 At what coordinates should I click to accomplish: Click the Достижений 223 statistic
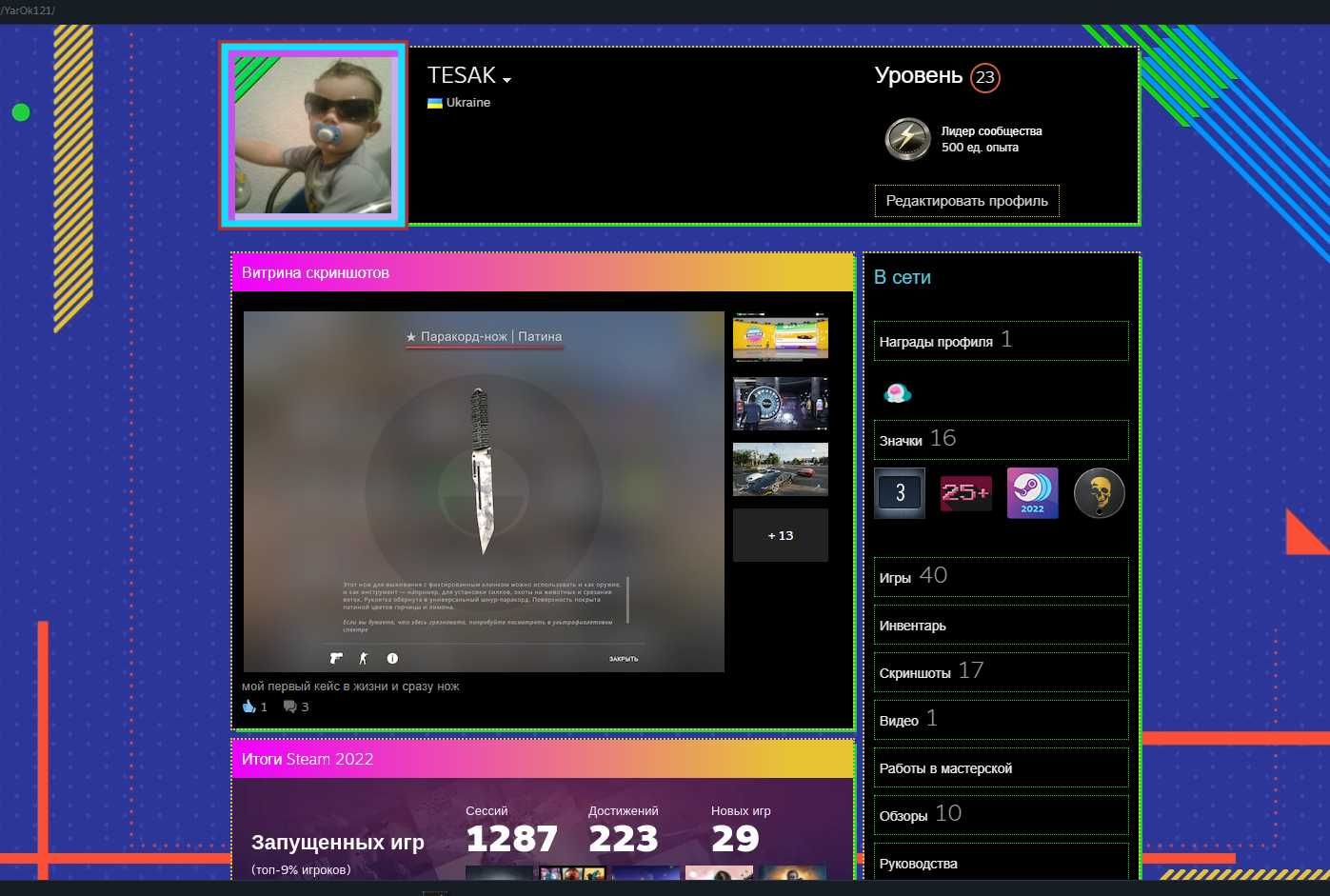[624, 830]
